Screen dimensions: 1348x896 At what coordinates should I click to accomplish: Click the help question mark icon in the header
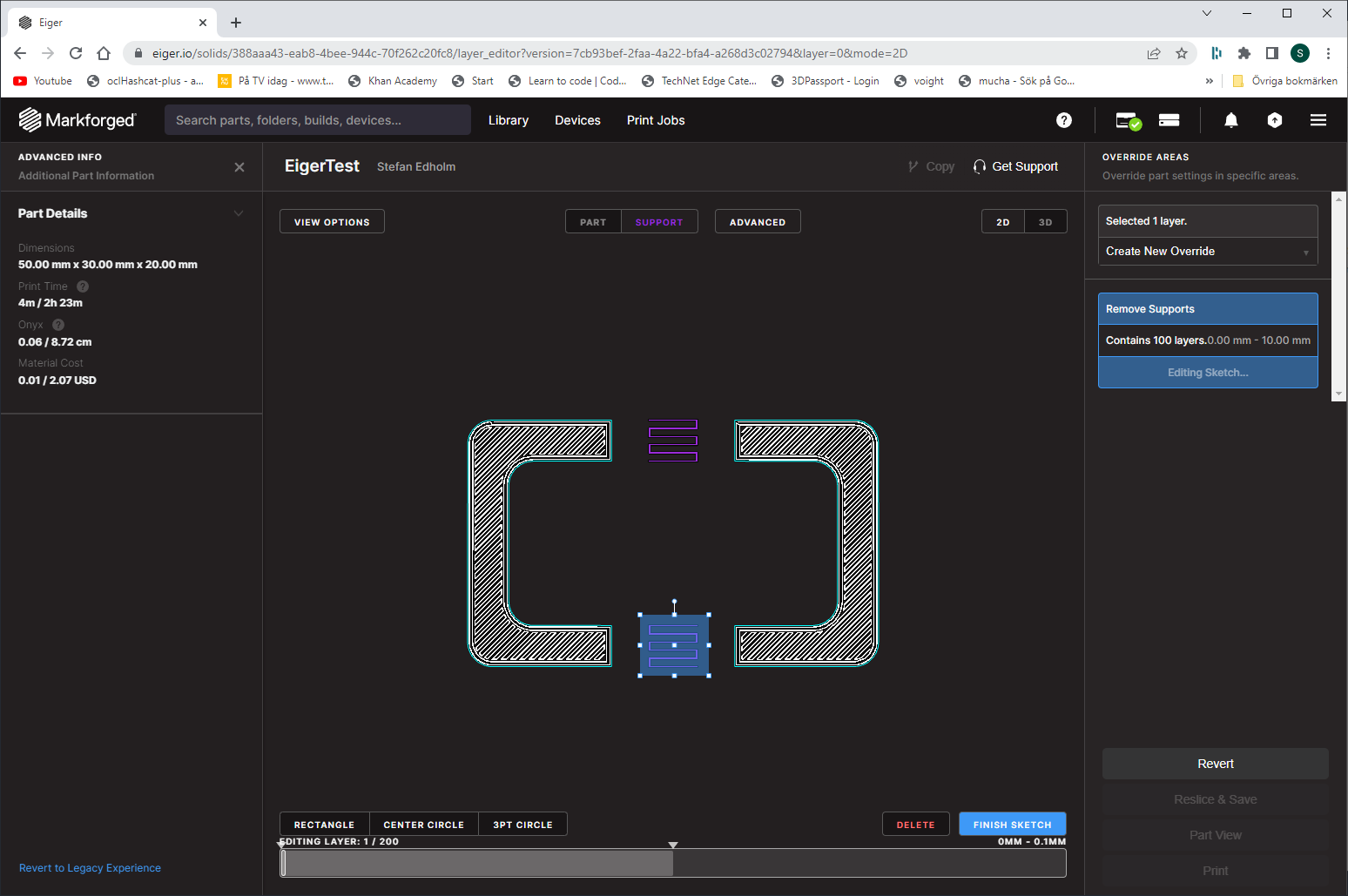coord(1063,120)
